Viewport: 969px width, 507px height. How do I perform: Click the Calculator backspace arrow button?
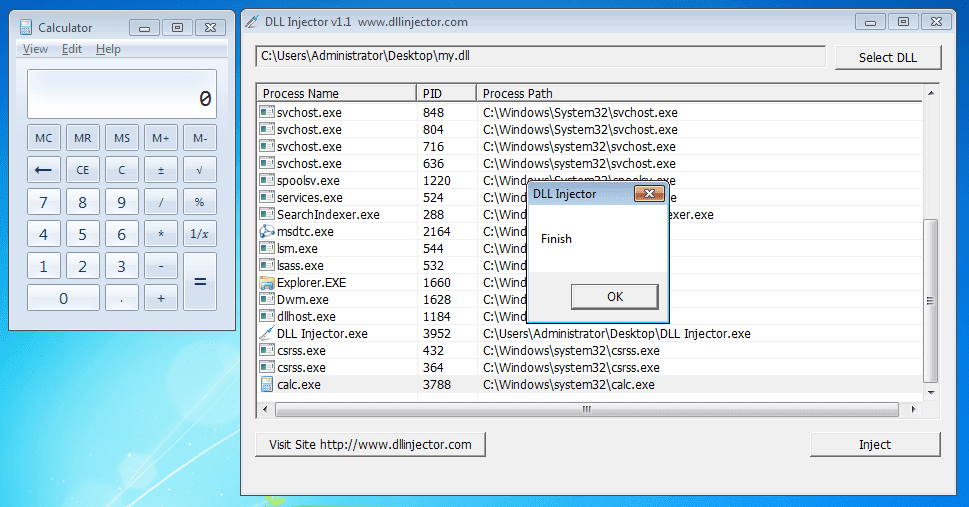(x=44, y=170)
